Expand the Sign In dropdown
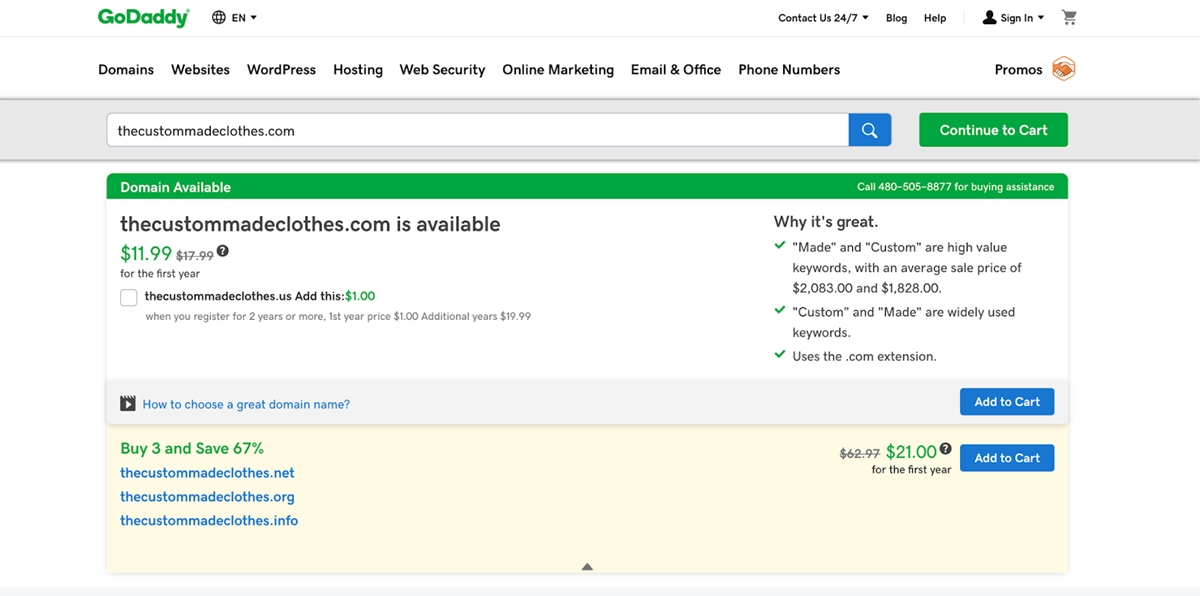 click(x=1014, y=18)
